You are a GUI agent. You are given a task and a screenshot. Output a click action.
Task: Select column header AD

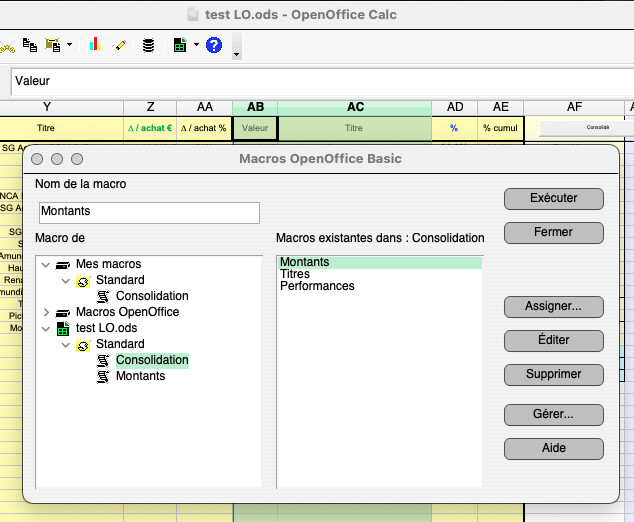tap(454, 107)
